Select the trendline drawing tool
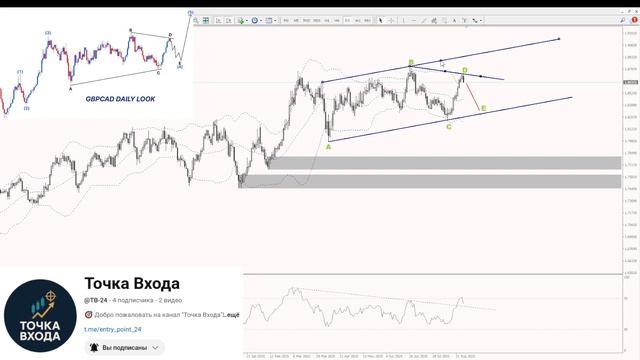This screenshot has height=360, width=640. 424,20
